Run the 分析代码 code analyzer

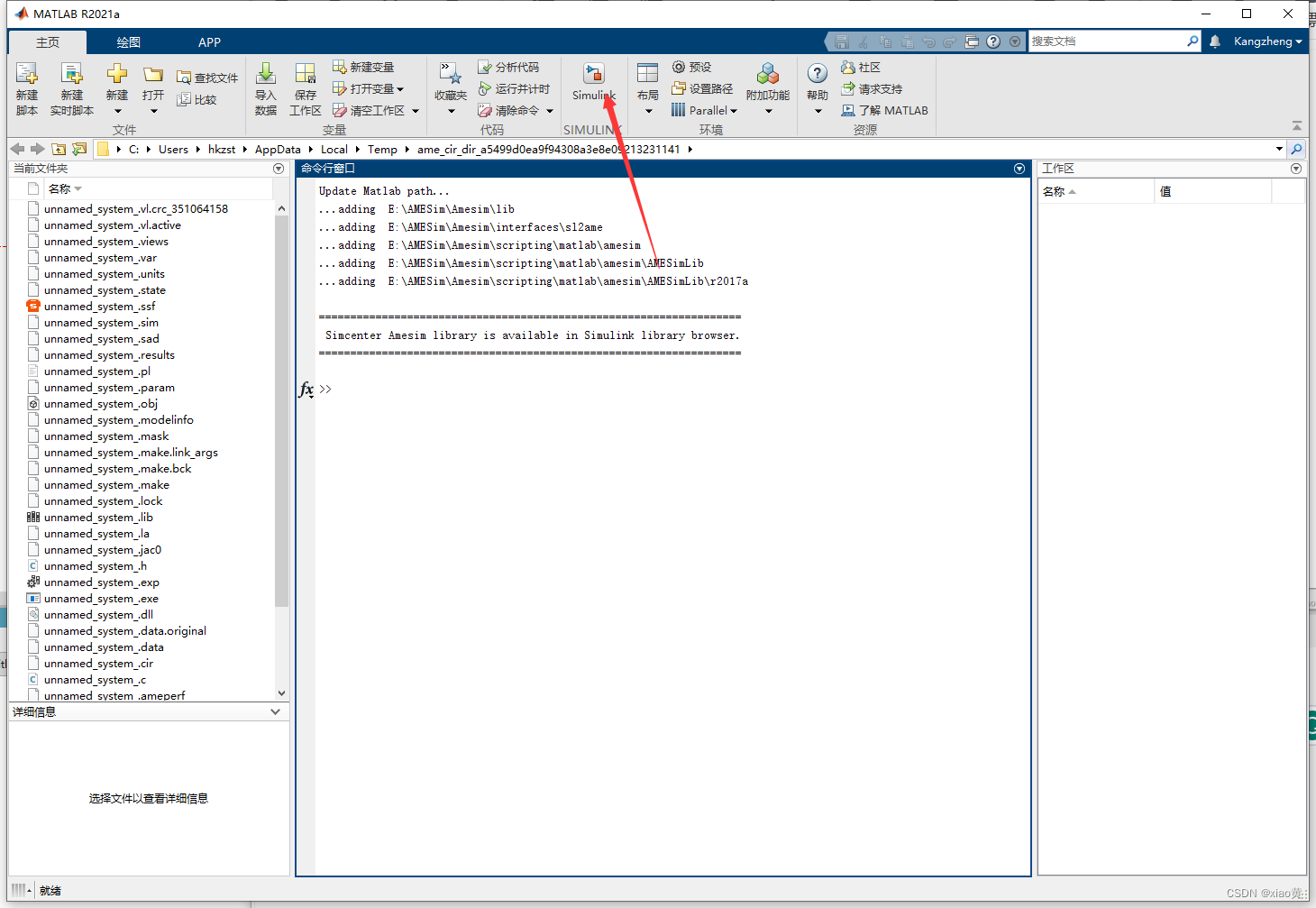click(508, 67)
